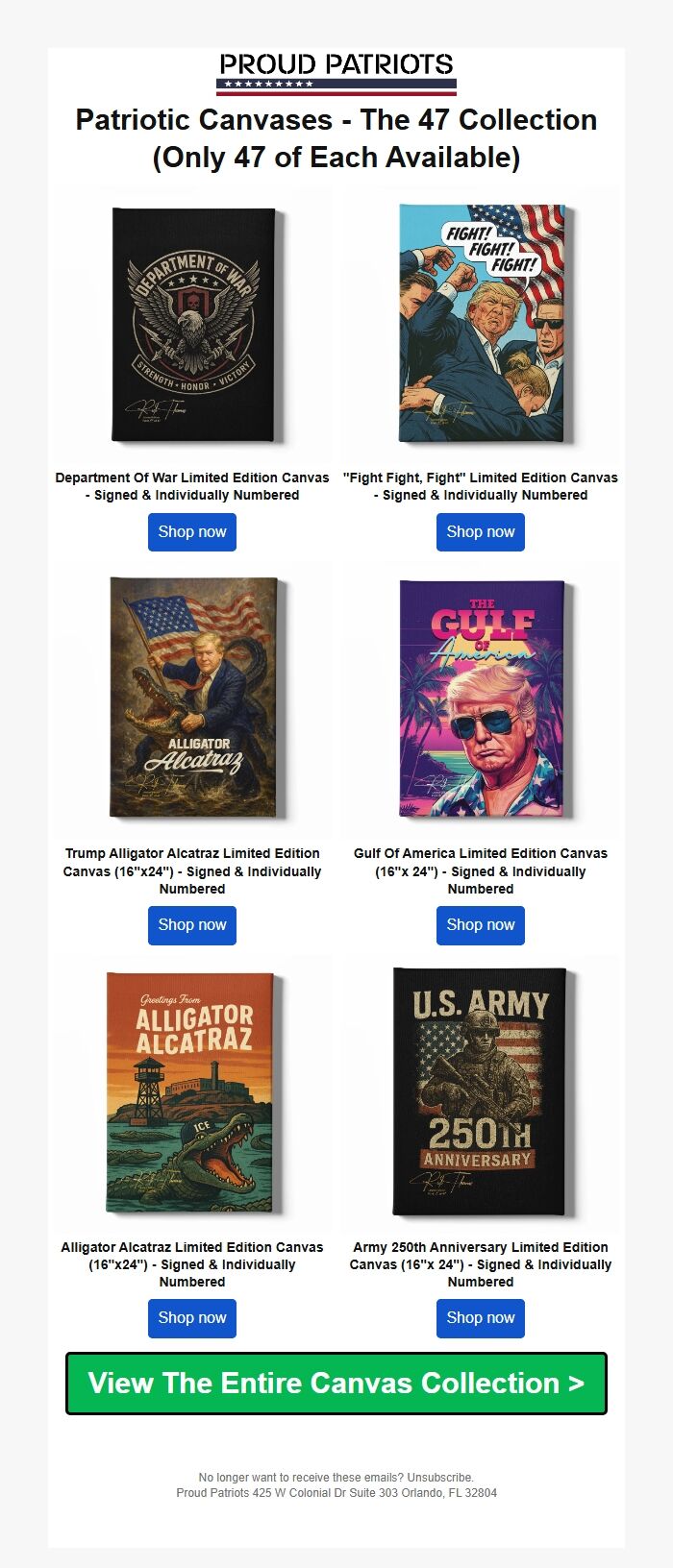673x1568 pixels.
Task: Open the Trump Alligator Alcatraz canvas image
Action: point(192,698)
